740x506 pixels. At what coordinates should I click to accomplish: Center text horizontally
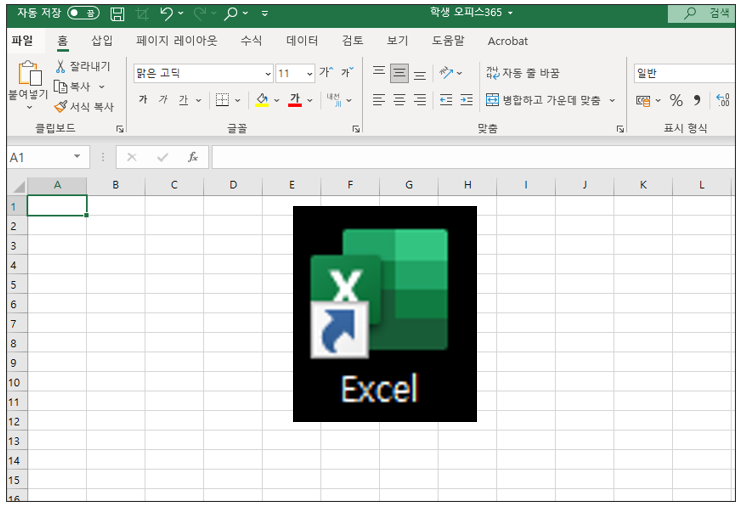click(x=399, y=100)
